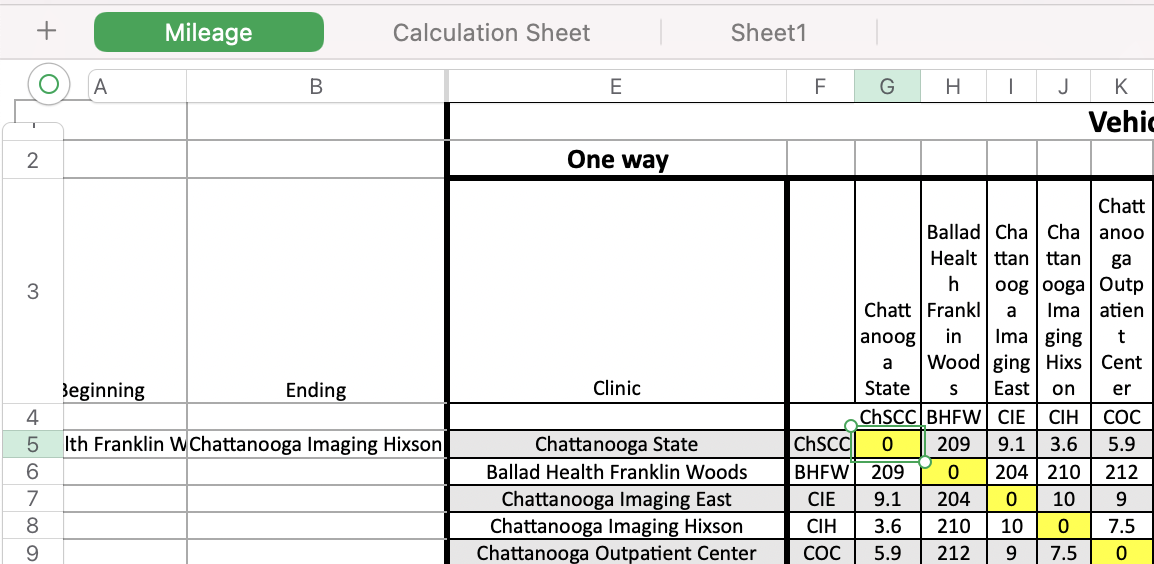This screenshot has width=1154, height=564.
Task: Click bottom-right selection handle of cell G5
Action: [924, 462]
